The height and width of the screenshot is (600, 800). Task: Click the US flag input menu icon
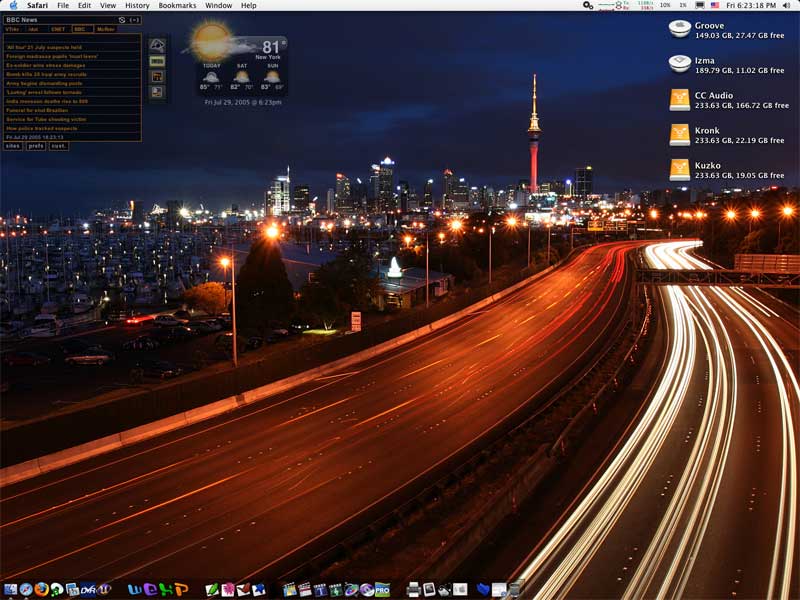(x=715, y=6)
